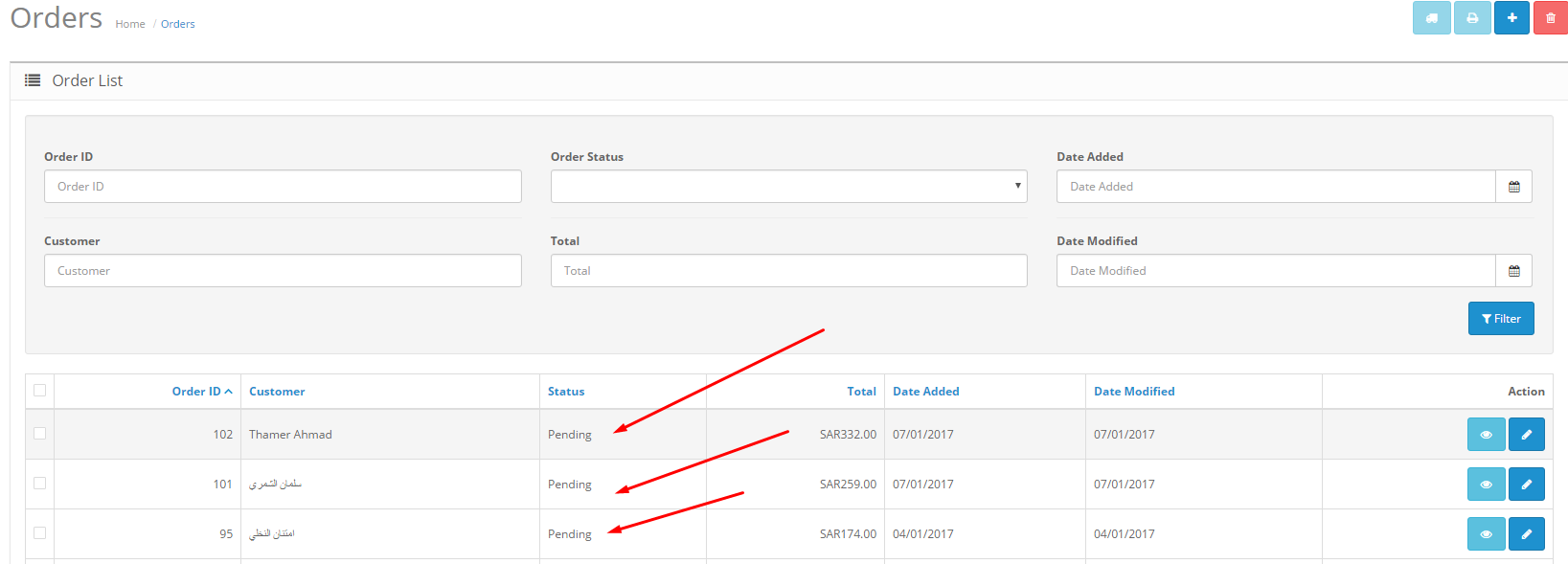Tick the checkbox for order 101
This screenshot has width=1568, height=564.
[39, 483]
